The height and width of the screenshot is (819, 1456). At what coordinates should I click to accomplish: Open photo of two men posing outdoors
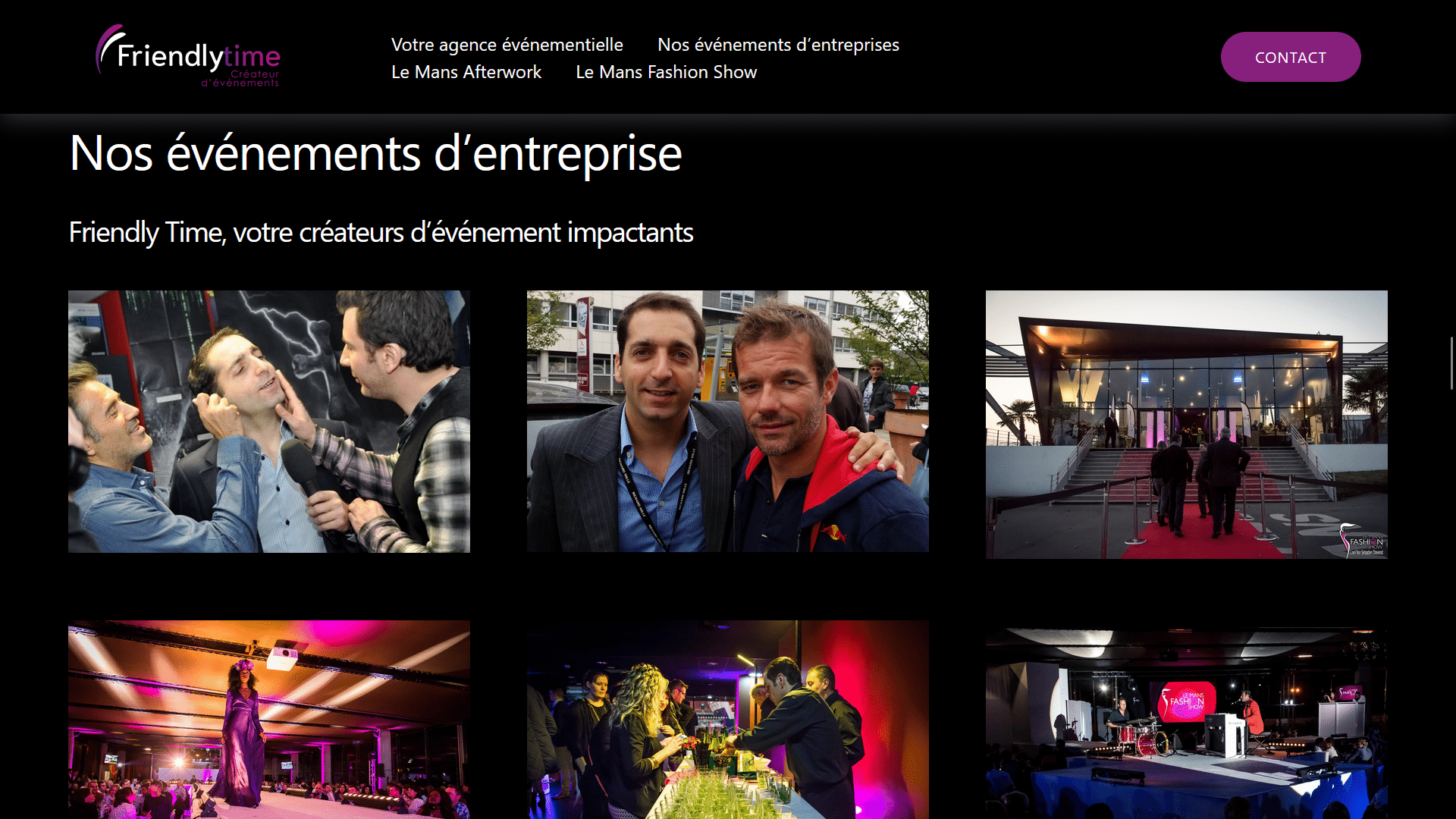pos(727,421)
